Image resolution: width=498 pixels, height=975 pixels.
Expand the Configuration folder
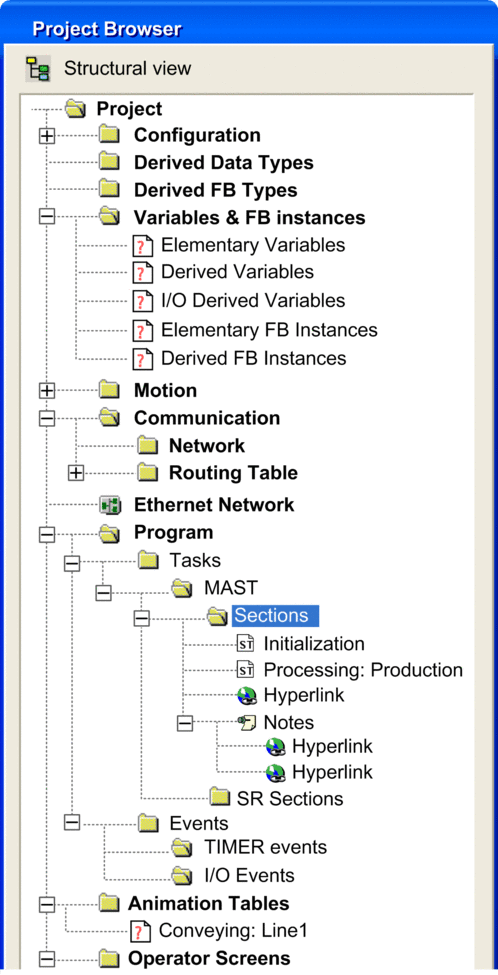(47, 136)
